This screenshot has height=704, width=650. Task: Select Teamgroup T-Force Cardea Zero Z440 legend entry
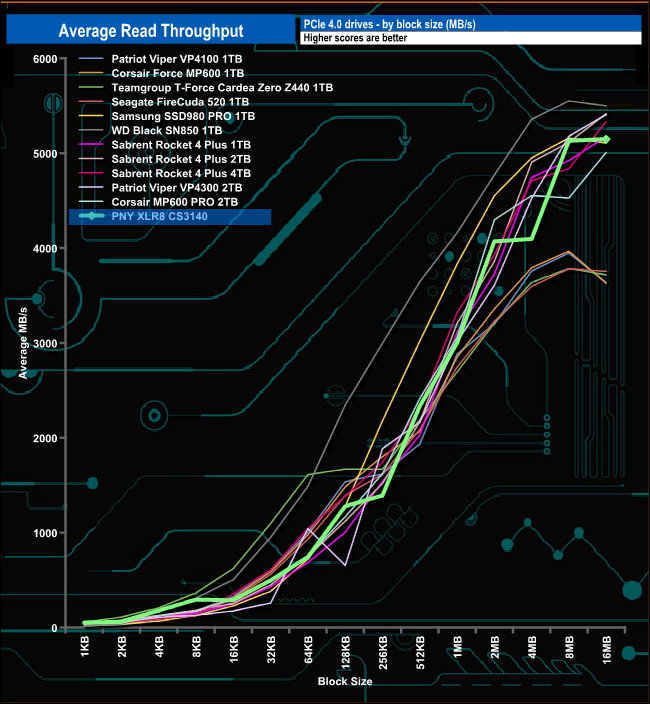click(x=206, y=88)
